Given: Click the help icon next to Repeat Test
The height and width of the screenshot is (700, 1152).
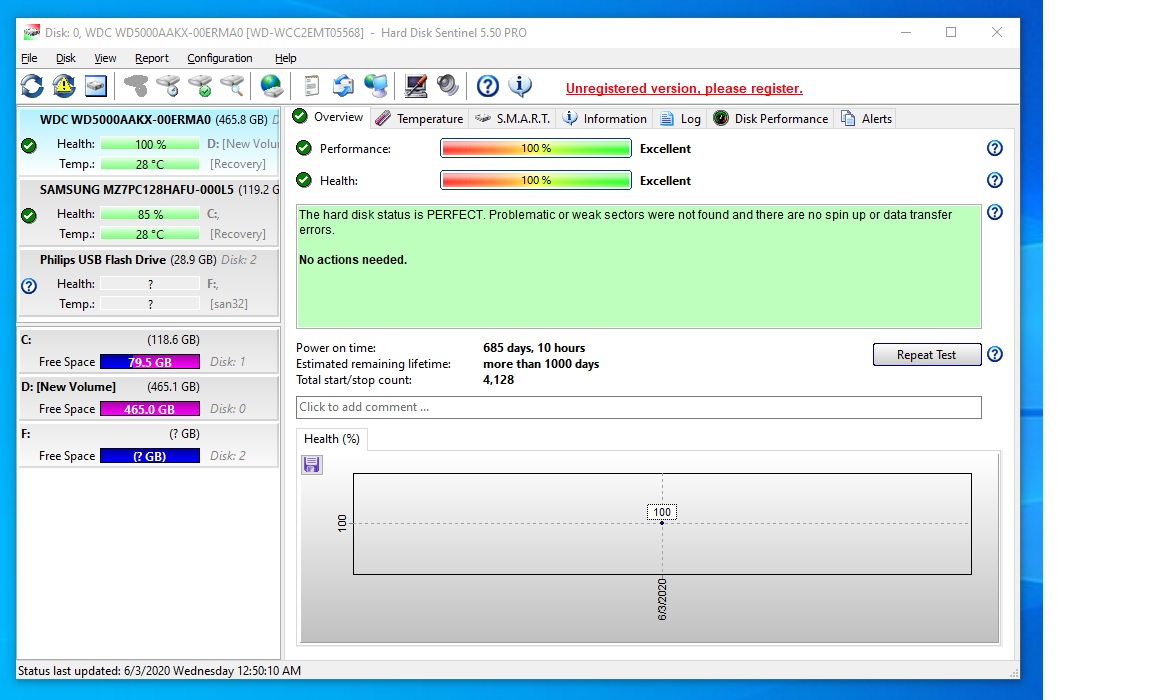Looking at the screenshot, I should (x=994, y=354).
